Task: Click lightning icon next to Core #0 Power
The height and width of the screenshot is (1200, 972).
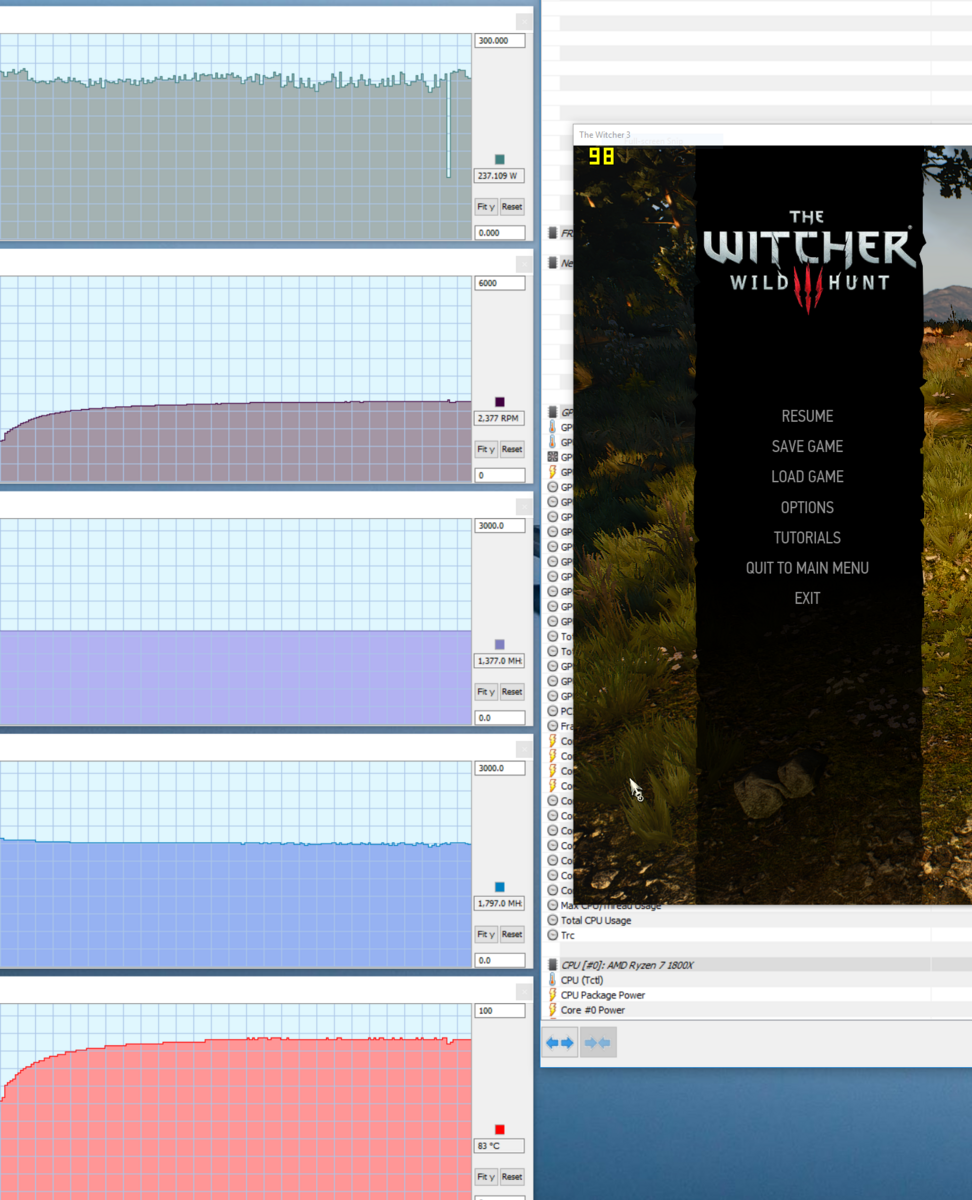Action: coord(553,1010)
